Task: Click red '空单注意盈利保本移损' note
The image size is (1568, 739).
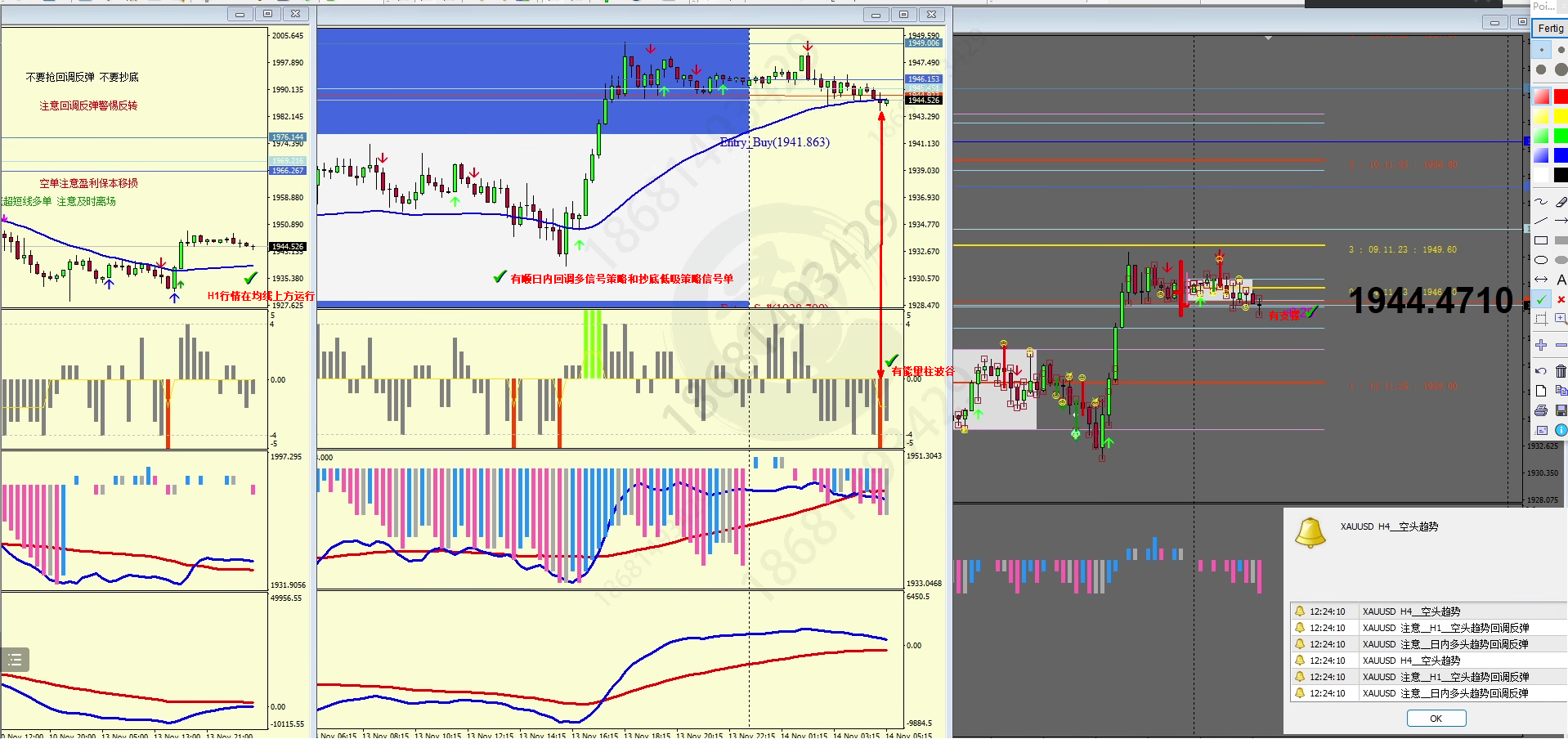Action: coord(89,183)
